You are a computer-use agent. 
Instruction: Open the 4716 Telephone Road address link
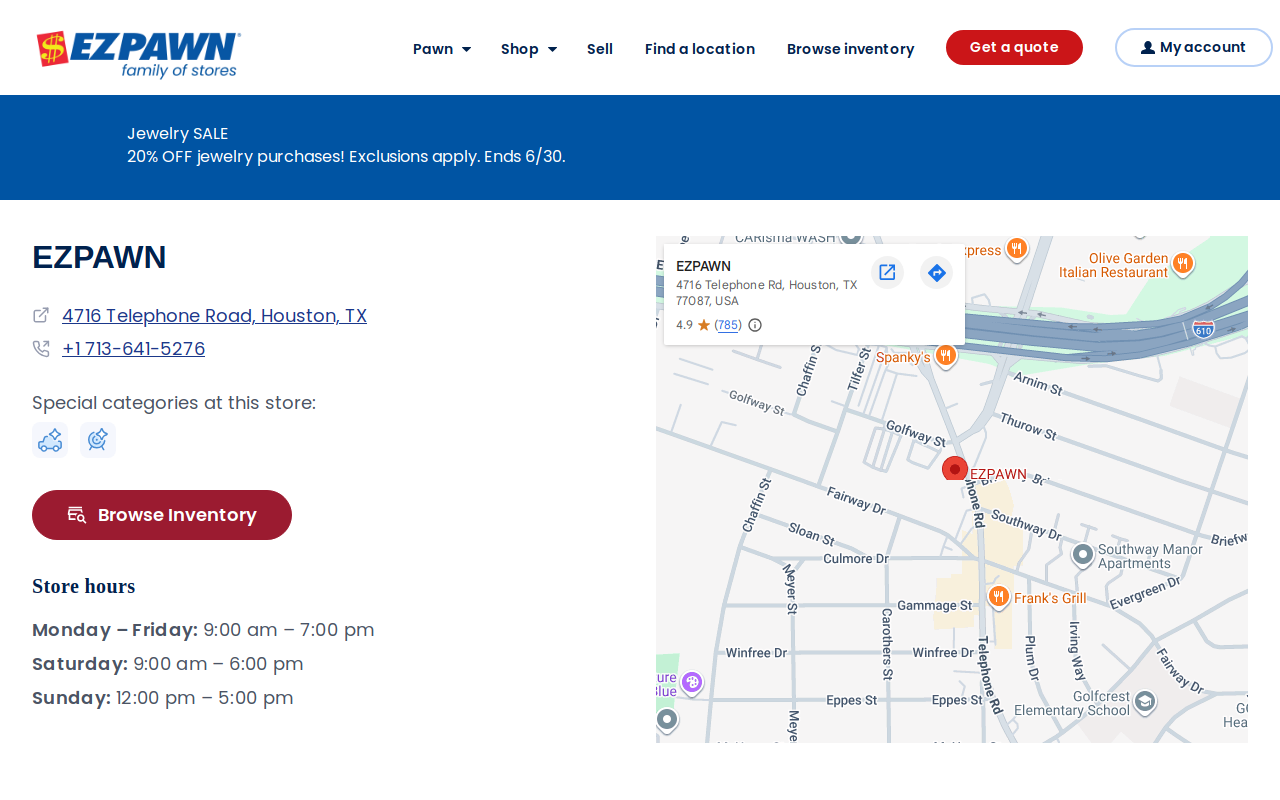pos(214,316)
